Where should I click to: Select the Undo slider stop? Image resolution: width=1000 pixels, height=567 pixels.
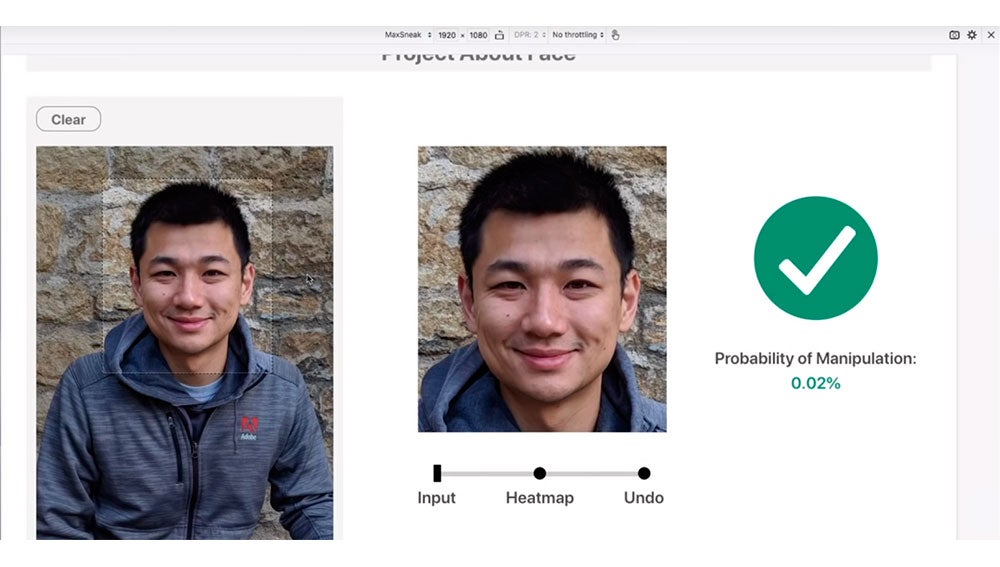[x=644, y=473]
